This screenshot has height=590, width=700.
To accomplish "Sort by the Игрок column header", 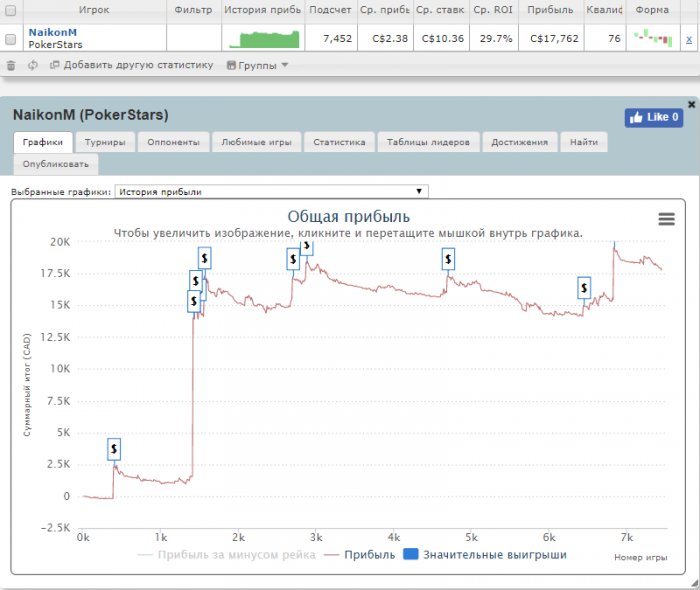I will click(x=94, y=10).
